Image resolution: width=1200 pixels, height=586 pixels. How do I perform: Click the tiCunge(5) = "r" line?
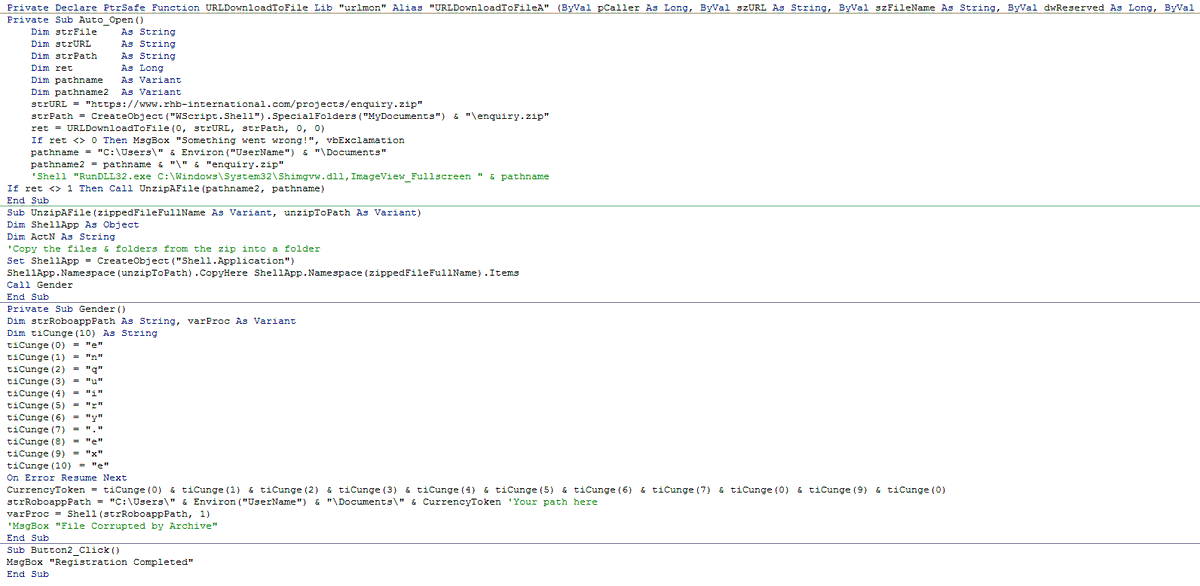coord(54,405)
